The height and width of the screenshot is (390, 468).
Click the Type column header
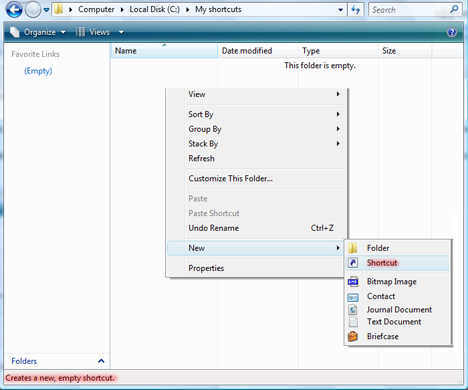pos(338,51)
